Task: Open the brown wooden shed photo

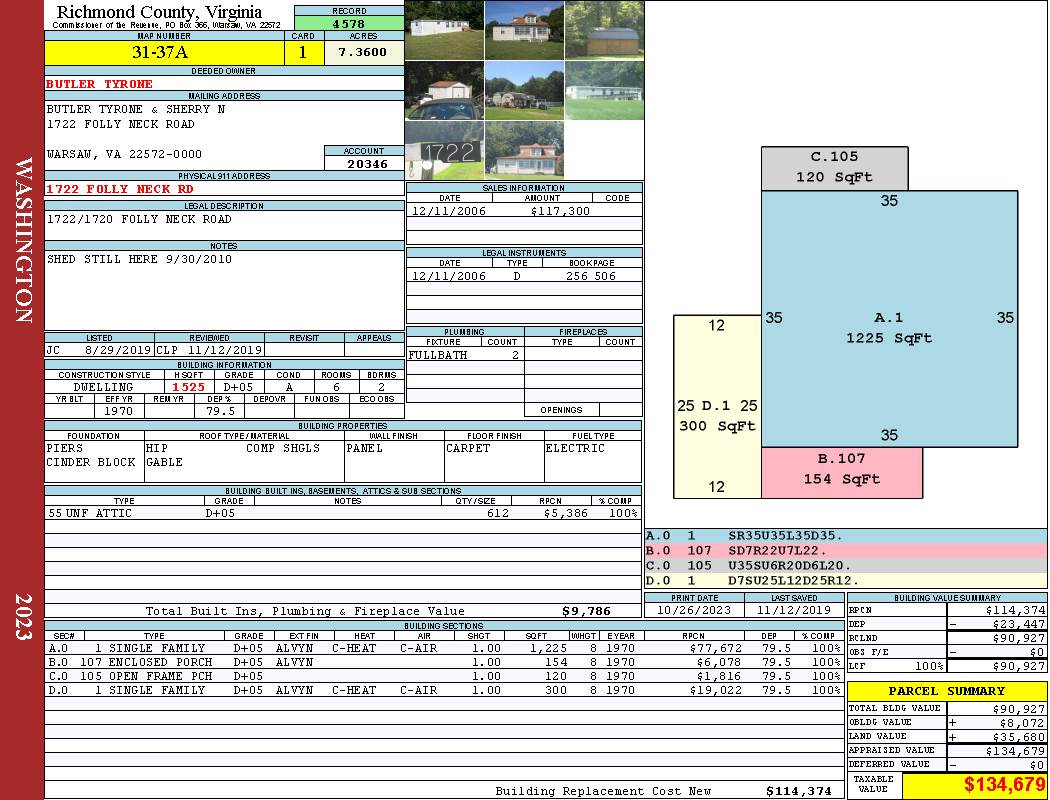Action: [x=604, y=30]
